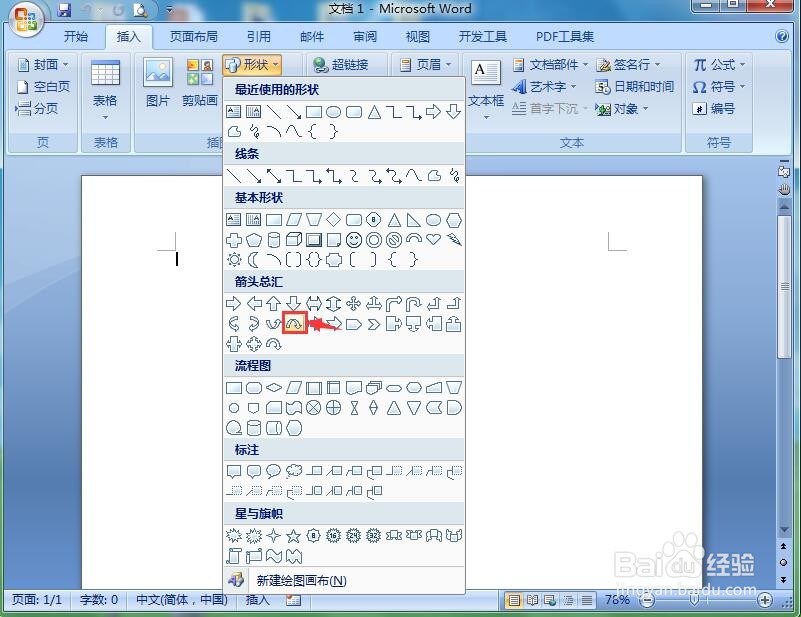Open the View (视图) tab
The image size is (801, 617).
[417, 36]
